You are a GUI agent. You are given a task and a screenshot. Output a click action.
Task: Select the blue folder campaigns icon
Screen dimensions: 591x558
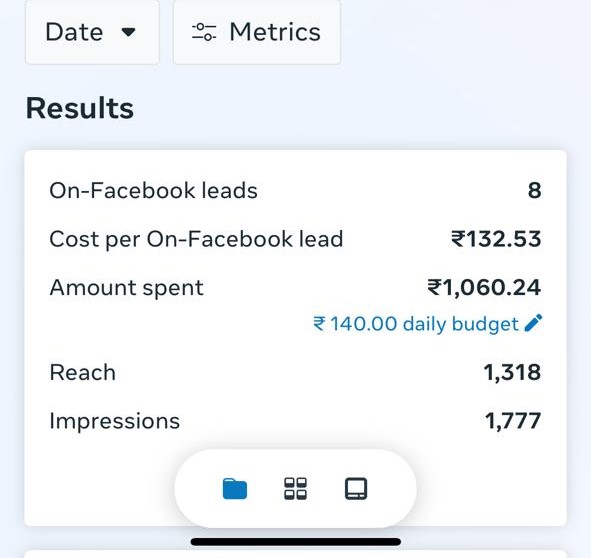235,489
